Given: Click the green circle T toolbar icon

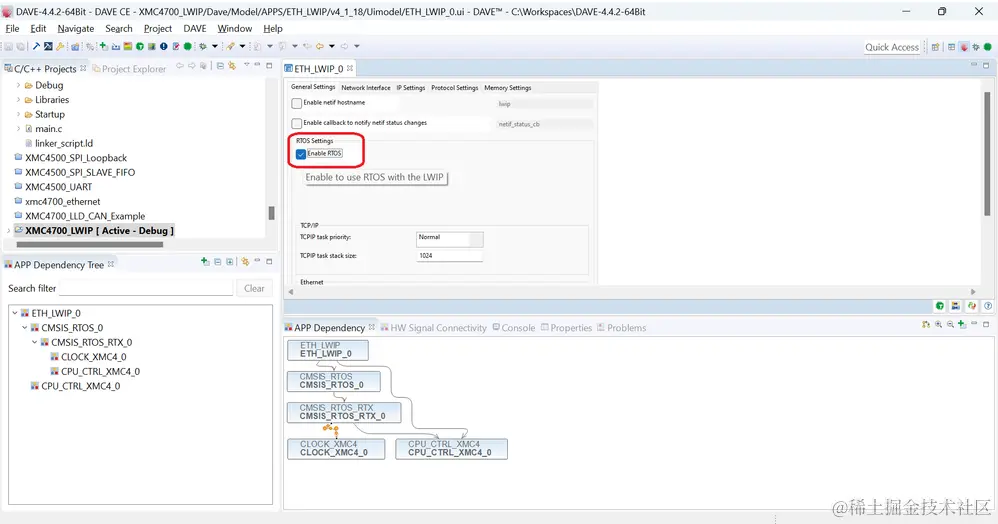Looking at the screenshot, I should tap(140, 46).
